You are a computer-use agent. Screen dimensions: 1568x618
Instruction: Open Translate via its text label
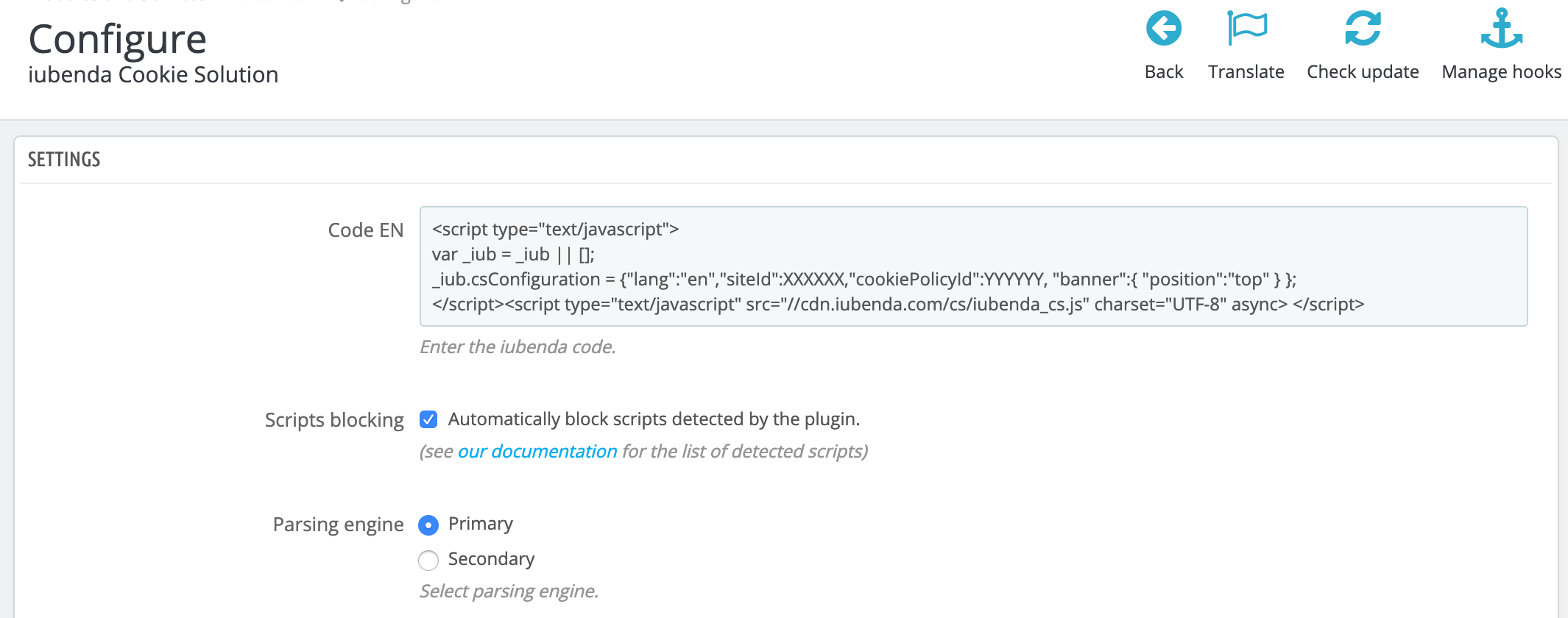1246,72
